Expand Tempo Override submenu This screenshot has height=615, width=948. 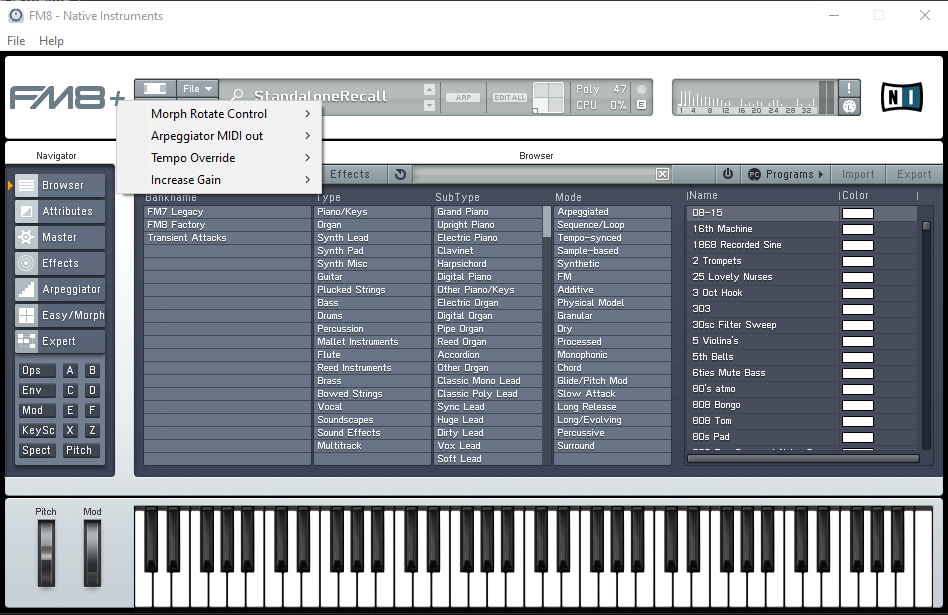(219, 158)
